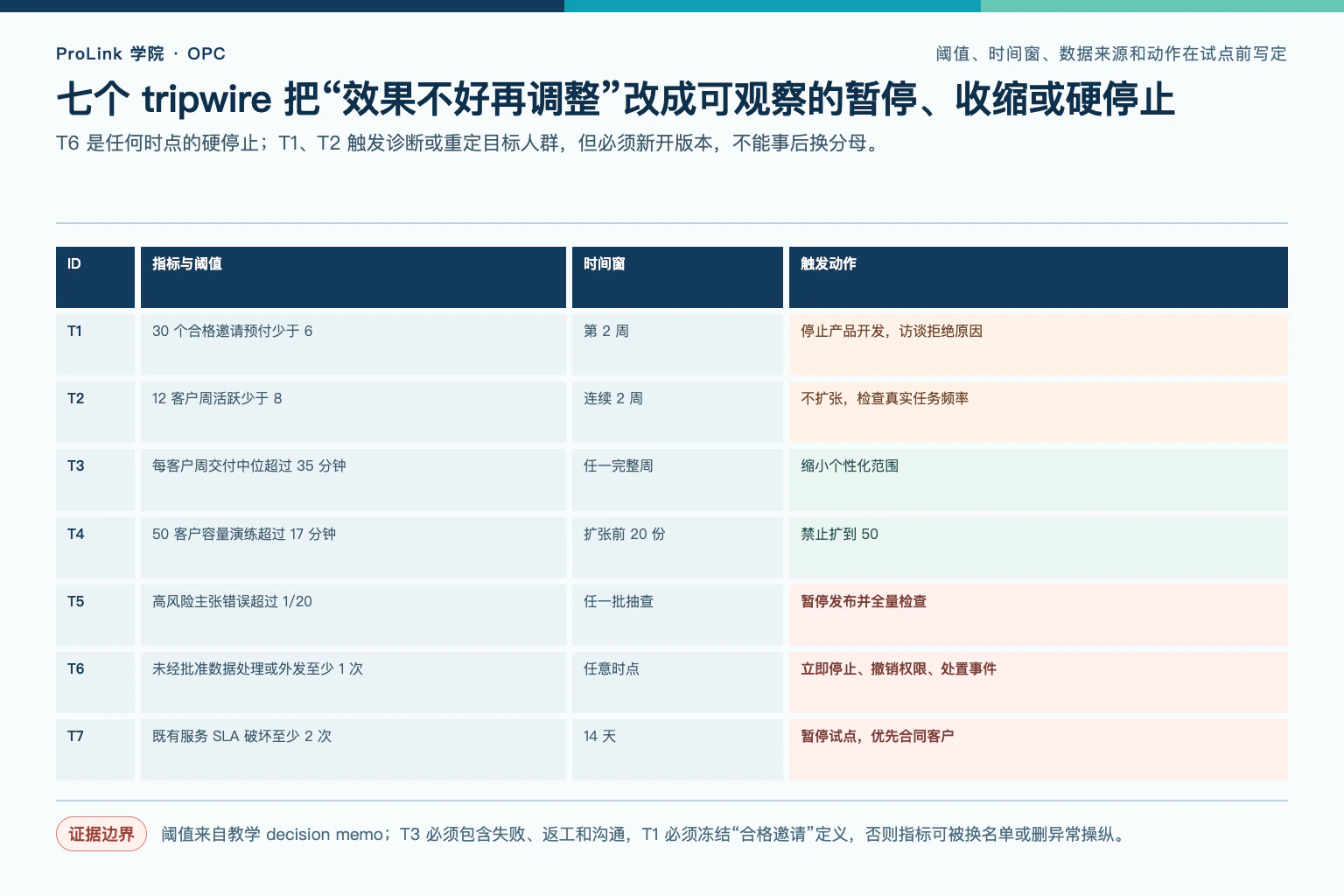Click the cell 既有服务 SLA 破坏至少 2 次
Image resolution: width=1344 pixels, height=896 pixels.
(x=353, y=750)
